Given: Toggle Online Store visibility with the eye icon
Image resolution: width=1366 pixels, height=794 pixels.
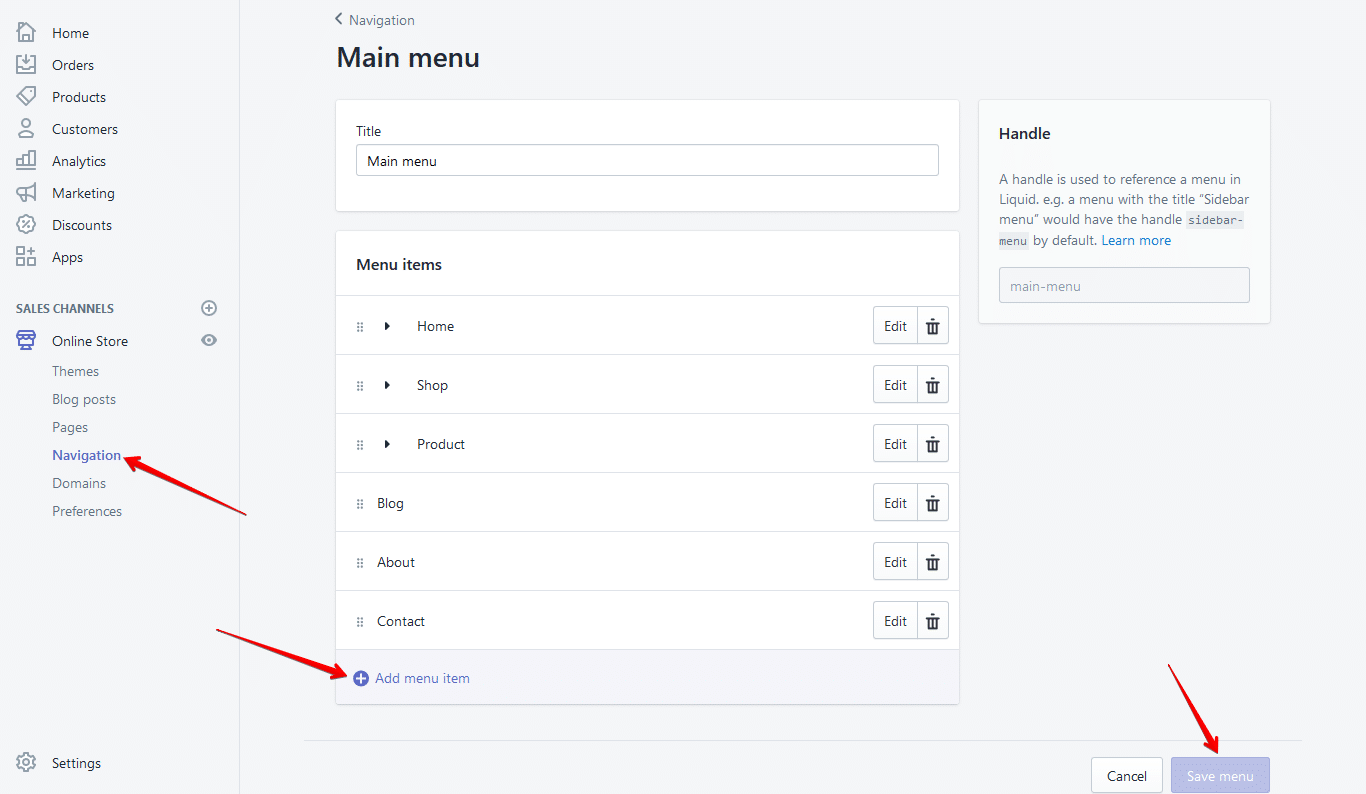Looking at the screenshot, I should (209, 340).
